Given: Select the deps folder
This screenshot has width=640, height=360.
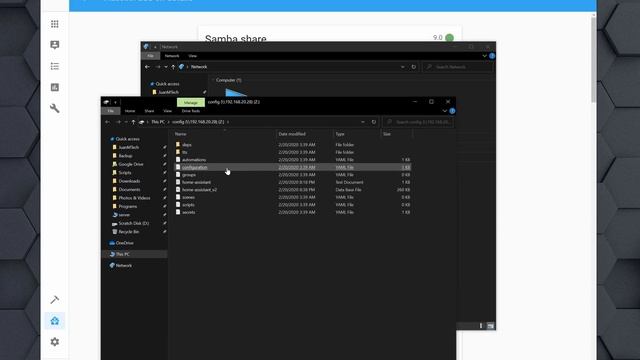Looking at the screenshot, I should pyautogui.click(x=187, y=145).
